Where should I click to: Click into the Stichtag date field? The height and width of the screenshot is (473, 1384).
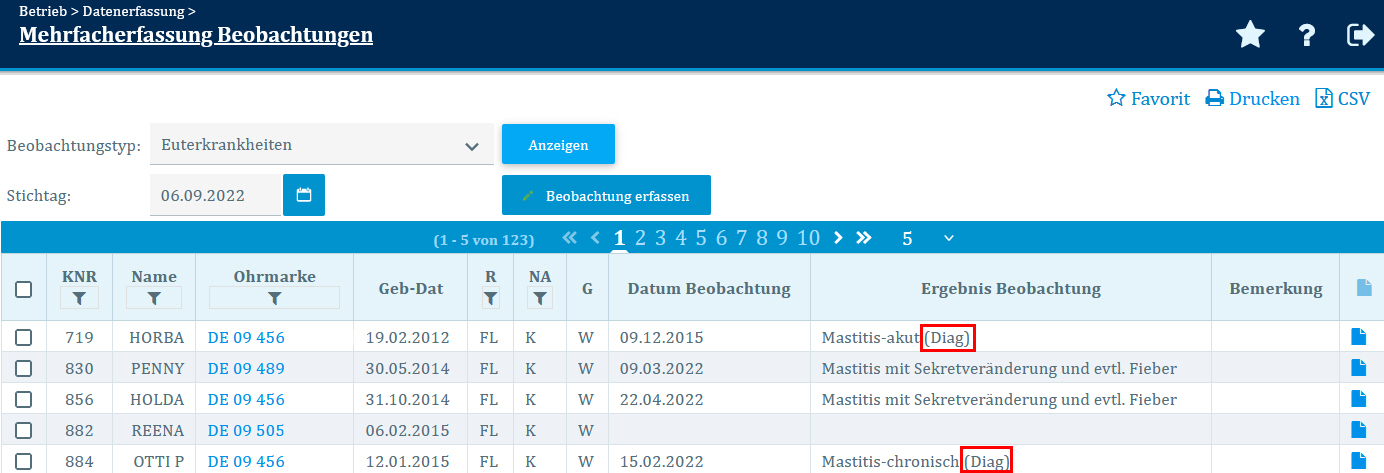215,195
